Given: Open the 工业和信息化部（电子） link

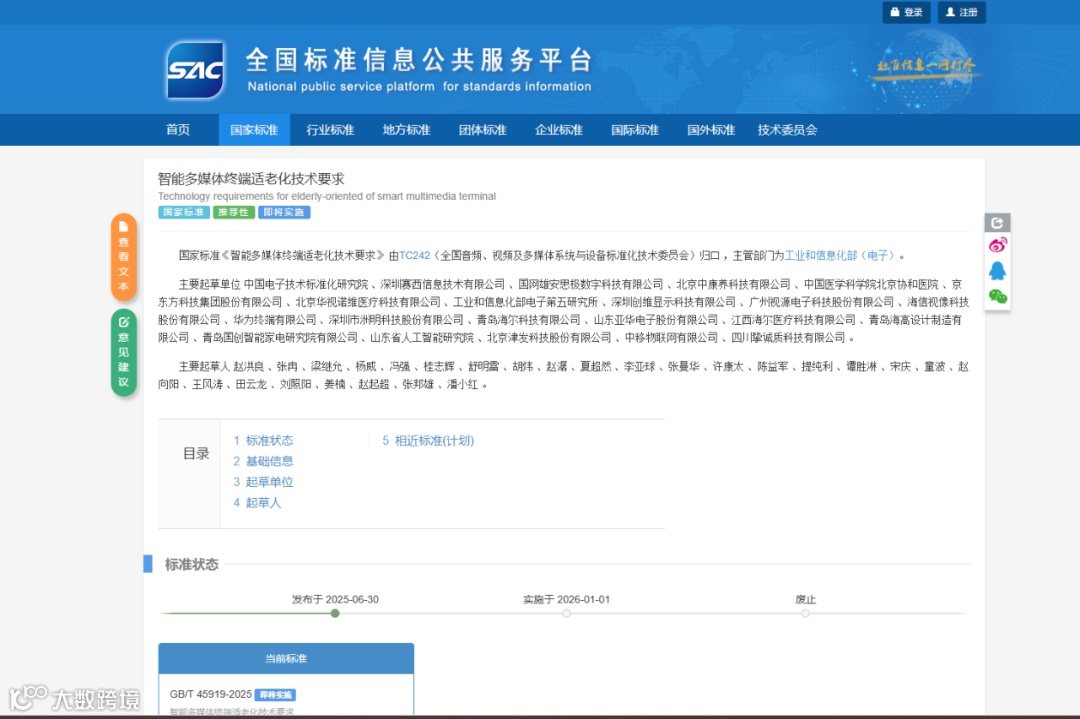Looking at the screenshot, I should coord(841,256).
